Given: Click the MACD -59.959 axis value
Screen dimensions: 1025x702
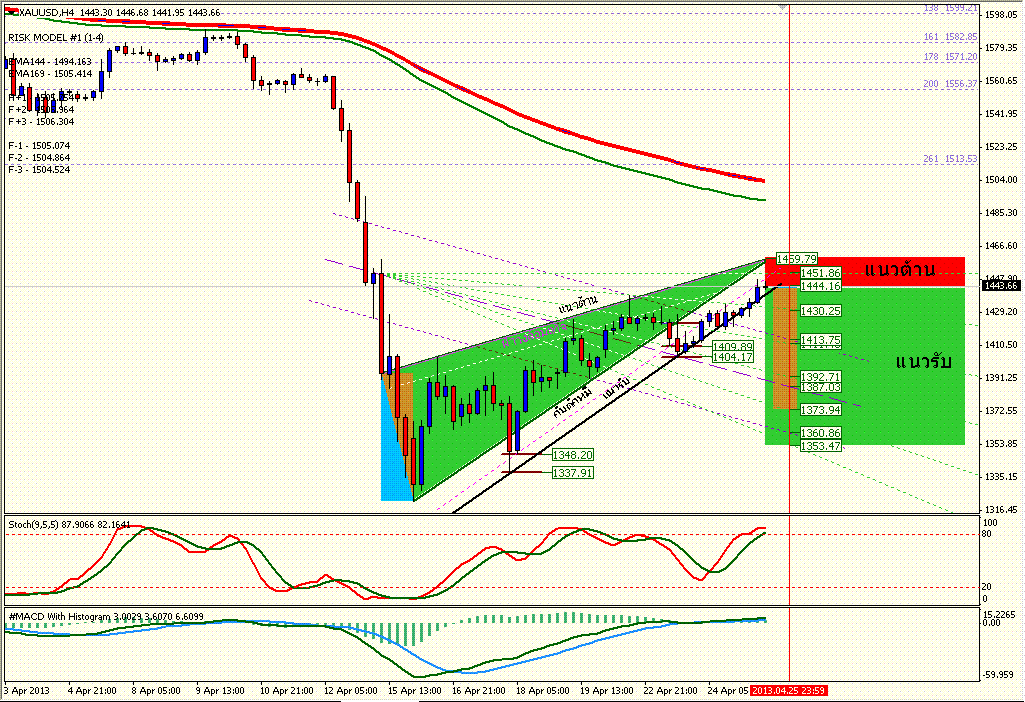Looking at the screenshot, I should 1000,675.
